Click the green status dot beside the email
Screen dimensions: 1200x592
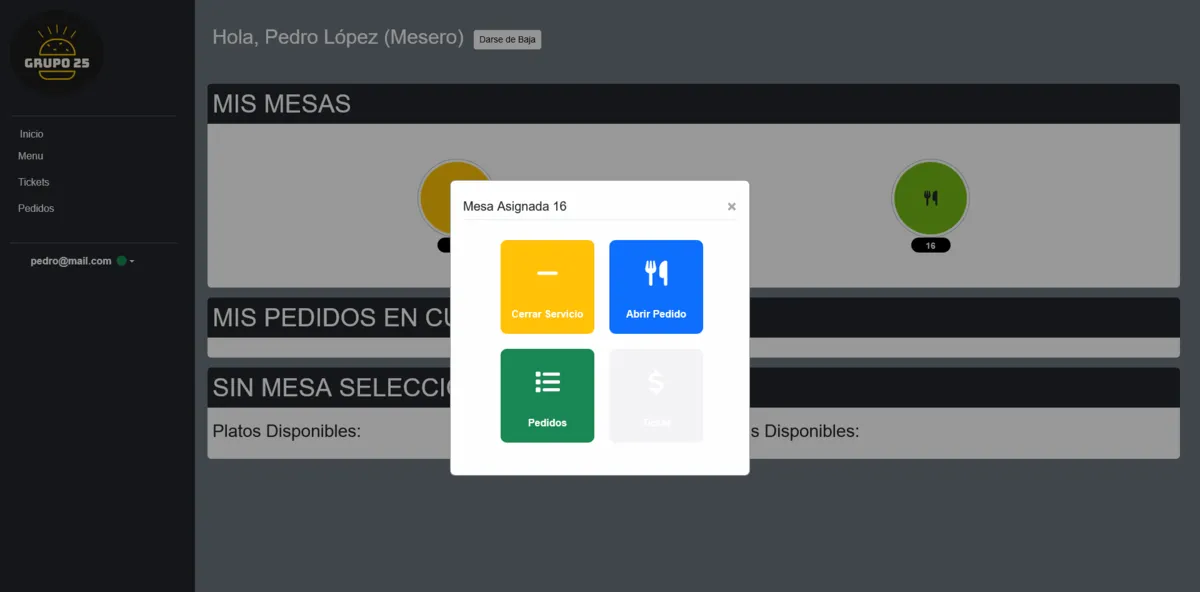tap(121, 261)
